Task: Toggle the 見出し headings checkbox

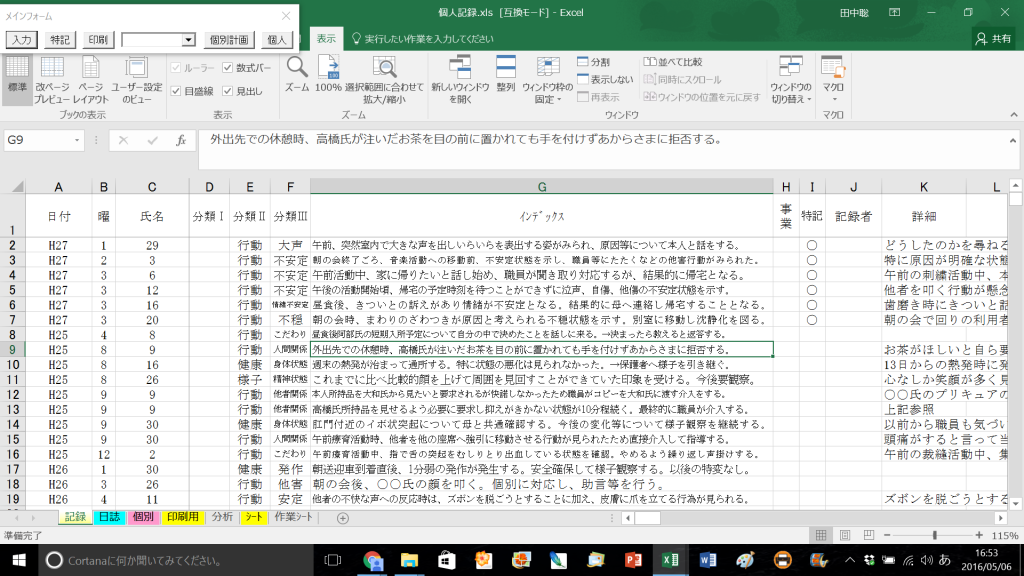Action: coord(227,91)
